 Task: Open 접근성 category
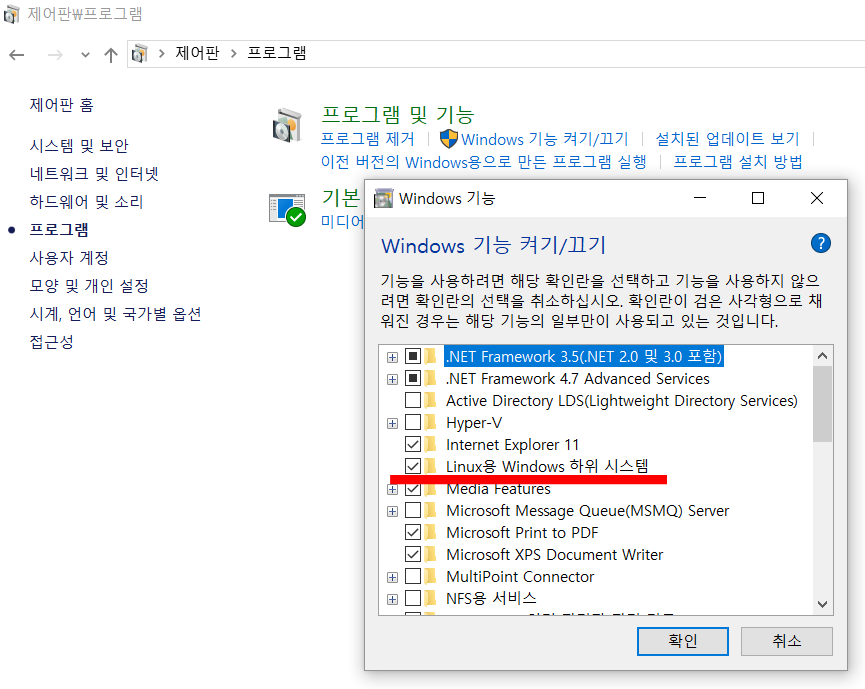51,342
